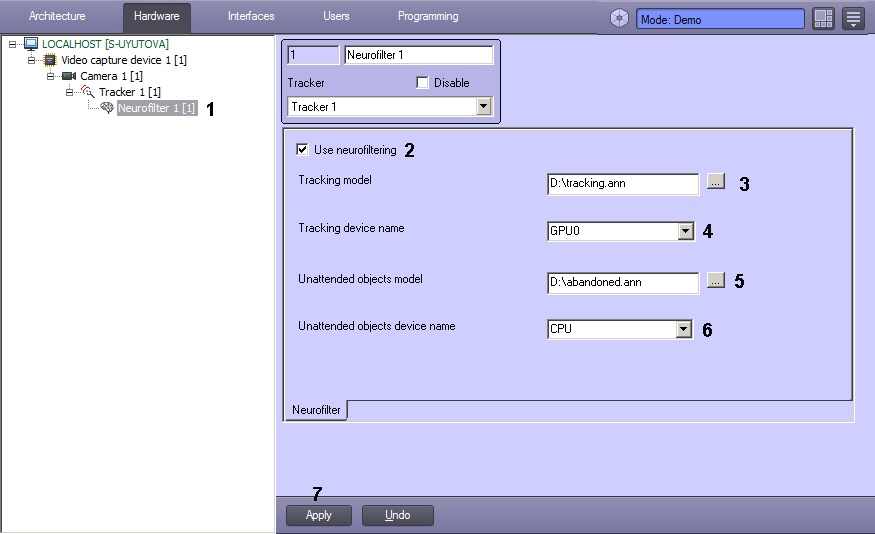Collapse the Video capture device 1 node
Screen dimensions: 875x534
(x=31, y=60)
